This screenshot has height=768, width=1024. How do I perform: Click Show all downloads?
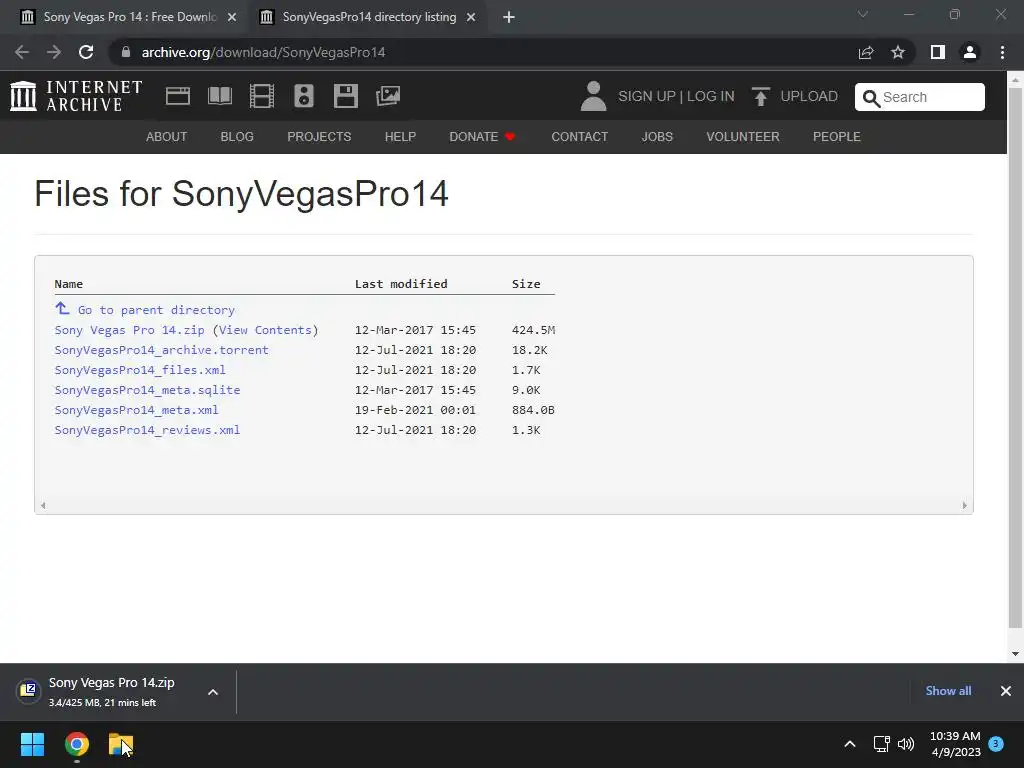[x=948, y=691]
